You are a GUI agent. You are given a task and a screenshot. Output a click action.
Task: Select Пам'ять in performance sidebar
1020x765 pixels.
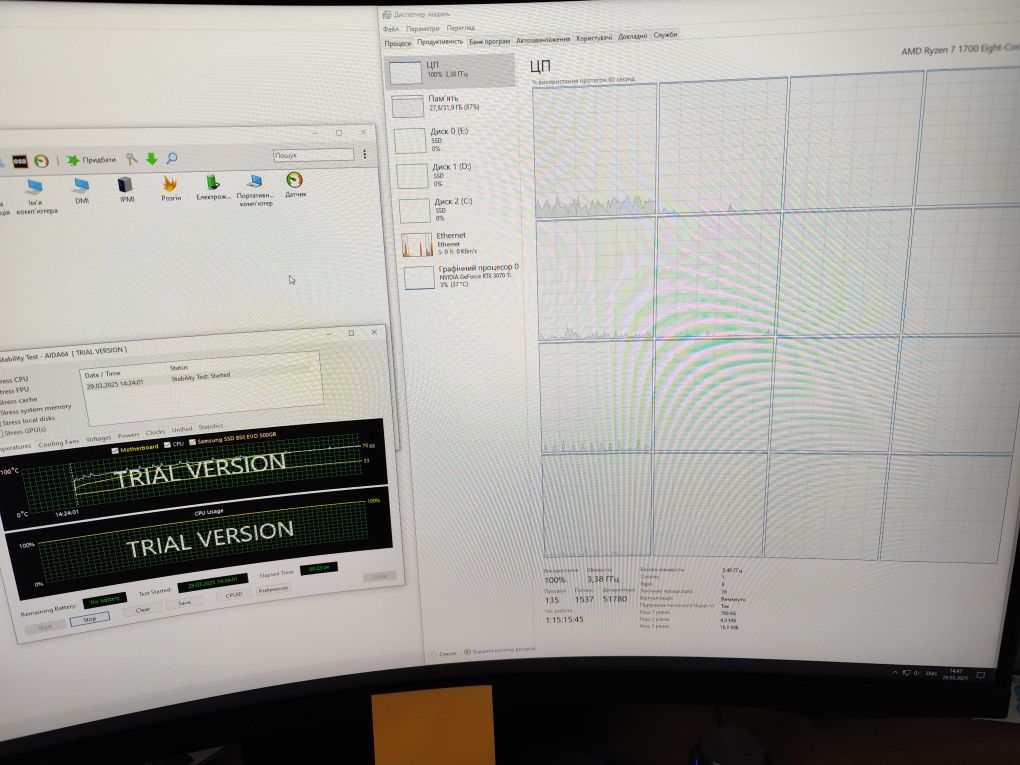[453, 104]
